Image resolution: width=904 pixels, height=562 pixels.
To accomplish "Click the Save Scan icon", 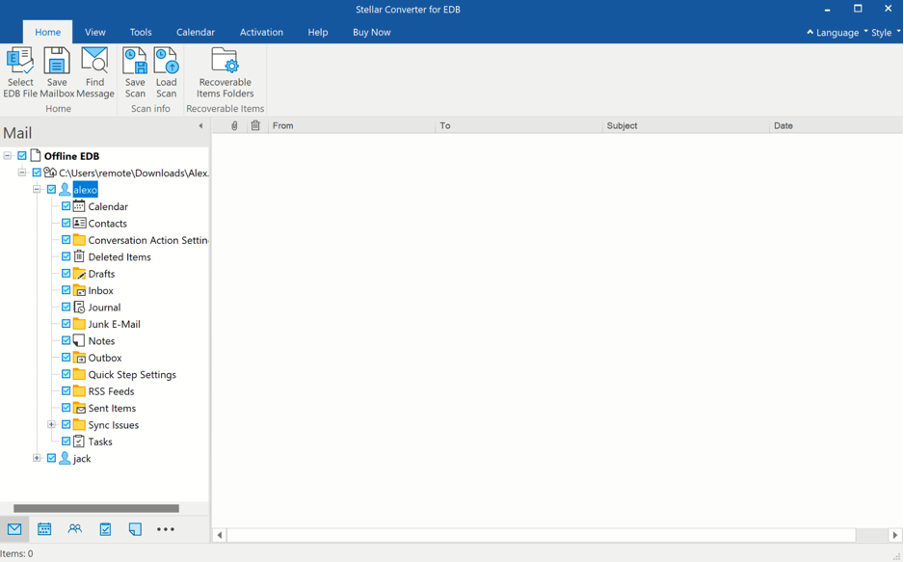I will [135, 61].
